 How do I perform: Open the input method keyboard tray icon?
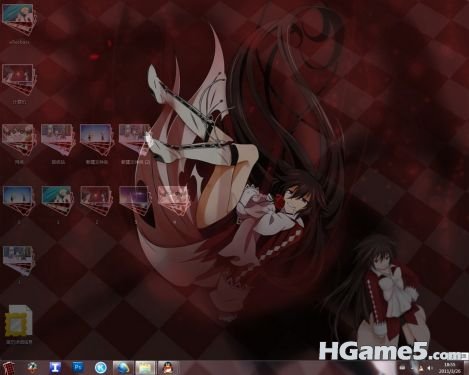click(x=402, y=368)
